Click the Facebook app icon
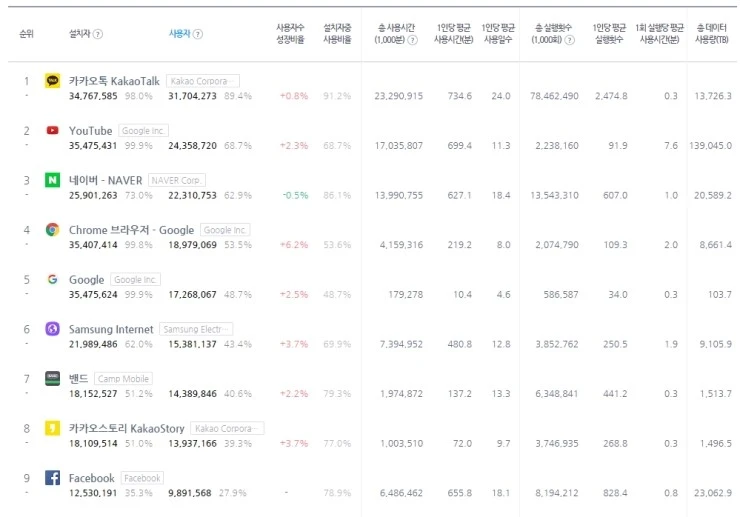 tap(52, 477)
